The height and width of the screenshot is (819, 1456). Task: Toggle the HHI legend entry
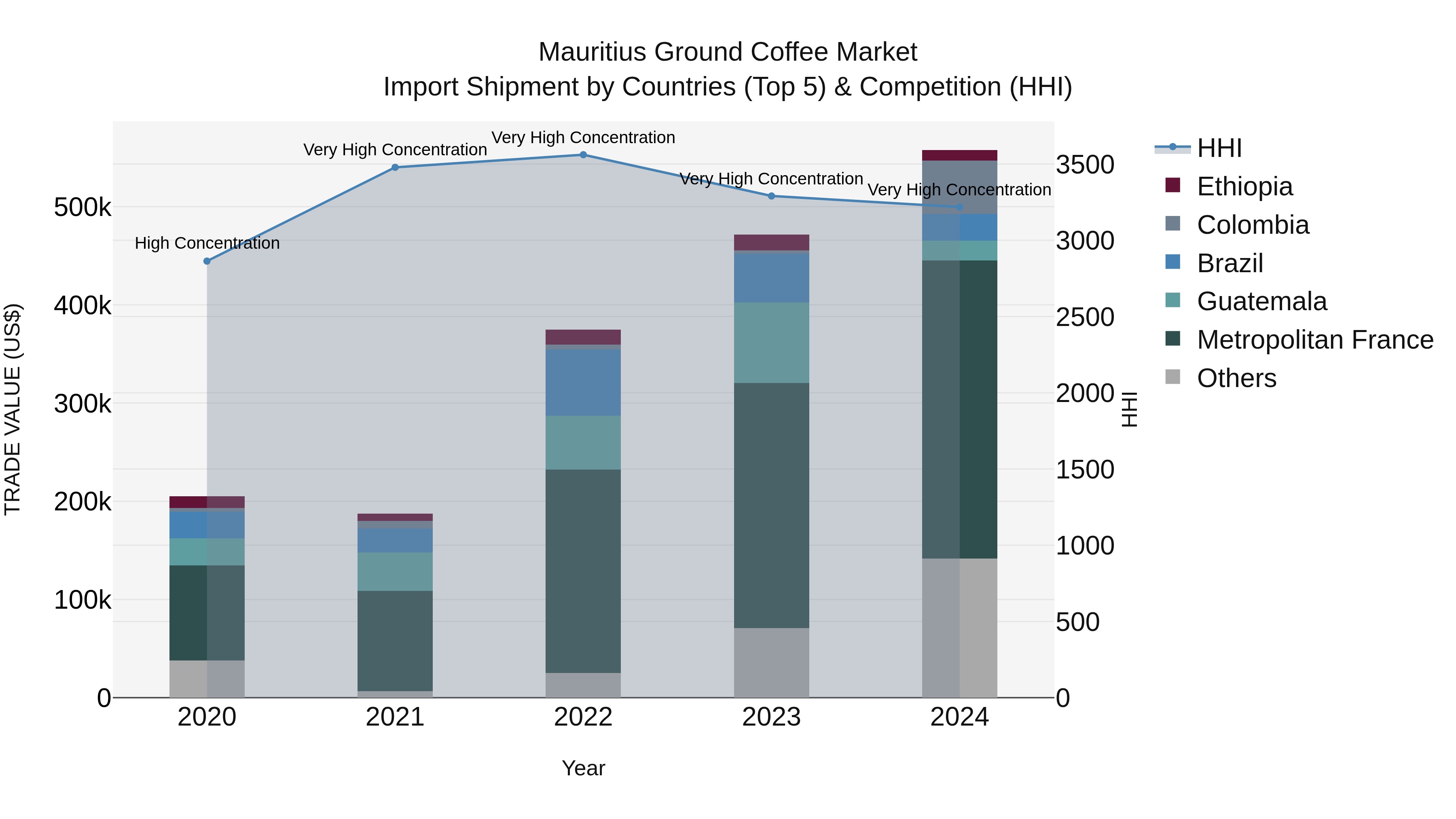(x=1198, y=148)
